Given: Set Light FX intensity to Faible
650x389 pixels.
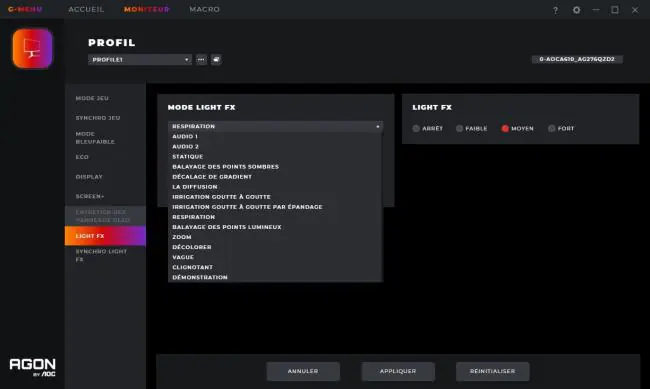Looking at the screenshot, I should tap(471, 129).
